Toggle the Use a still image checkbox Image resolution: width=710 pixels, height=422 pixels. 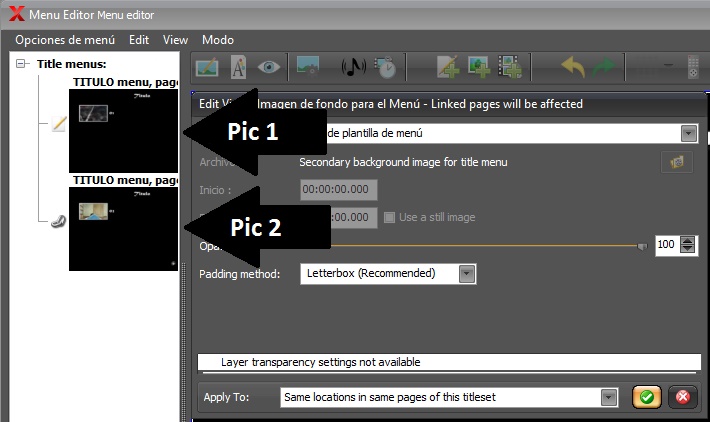click(389, 217)
